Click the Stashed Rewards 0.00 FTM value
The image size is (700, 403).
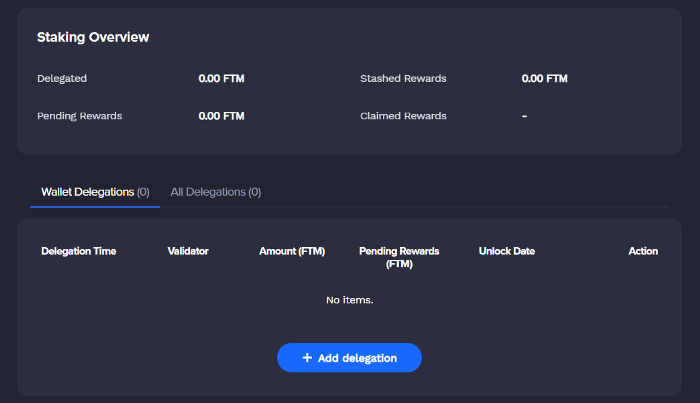(545, 79)
